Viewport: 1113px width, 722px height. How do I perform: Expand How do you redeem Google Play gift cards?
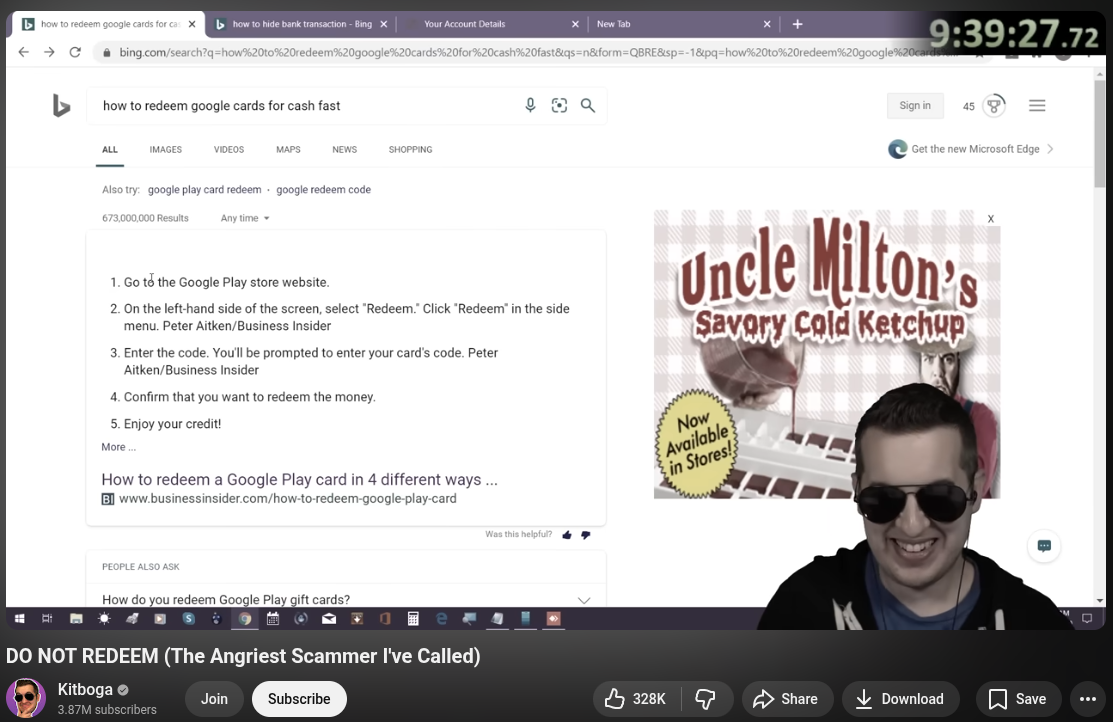[346, 600]
